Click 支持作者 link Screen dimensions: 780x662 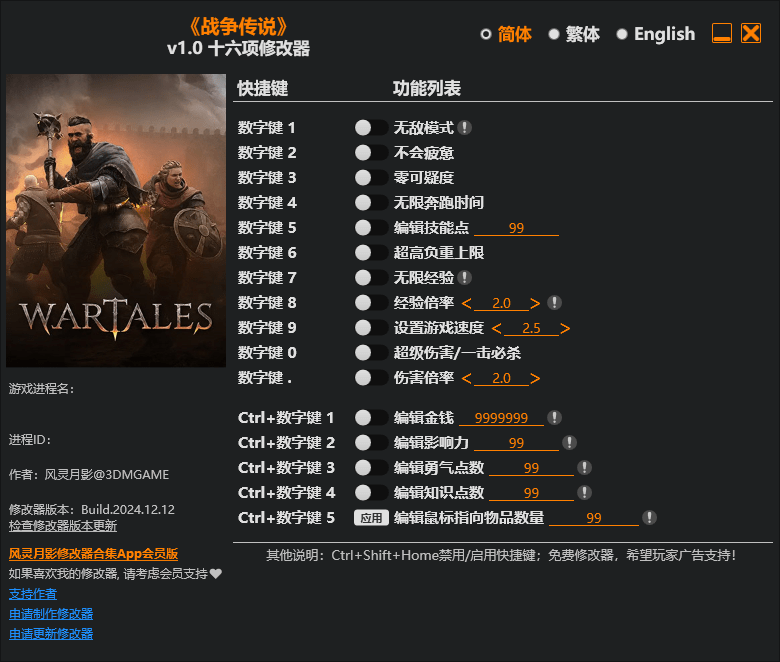click(33, 594)
